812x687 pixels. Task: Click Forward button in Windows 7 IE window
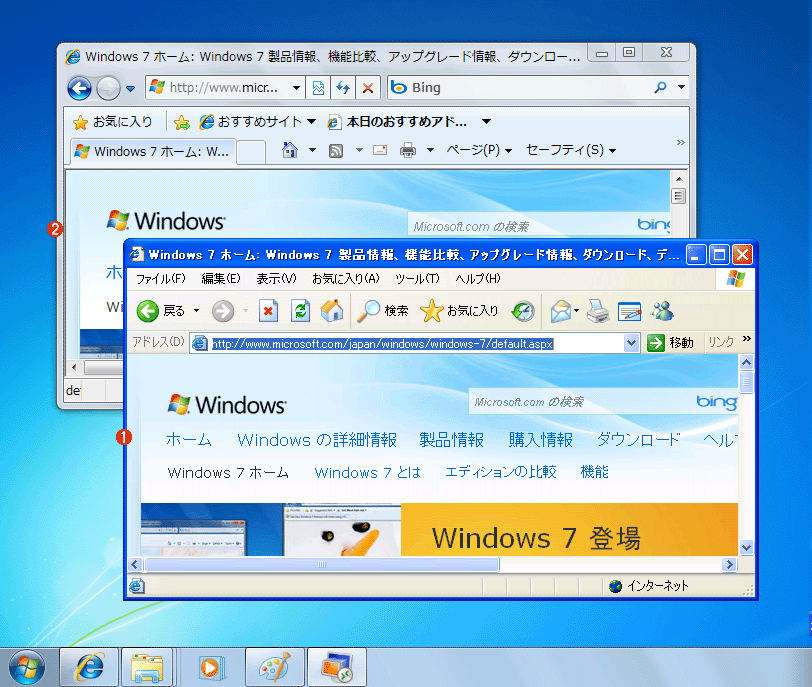click(108, 88)
